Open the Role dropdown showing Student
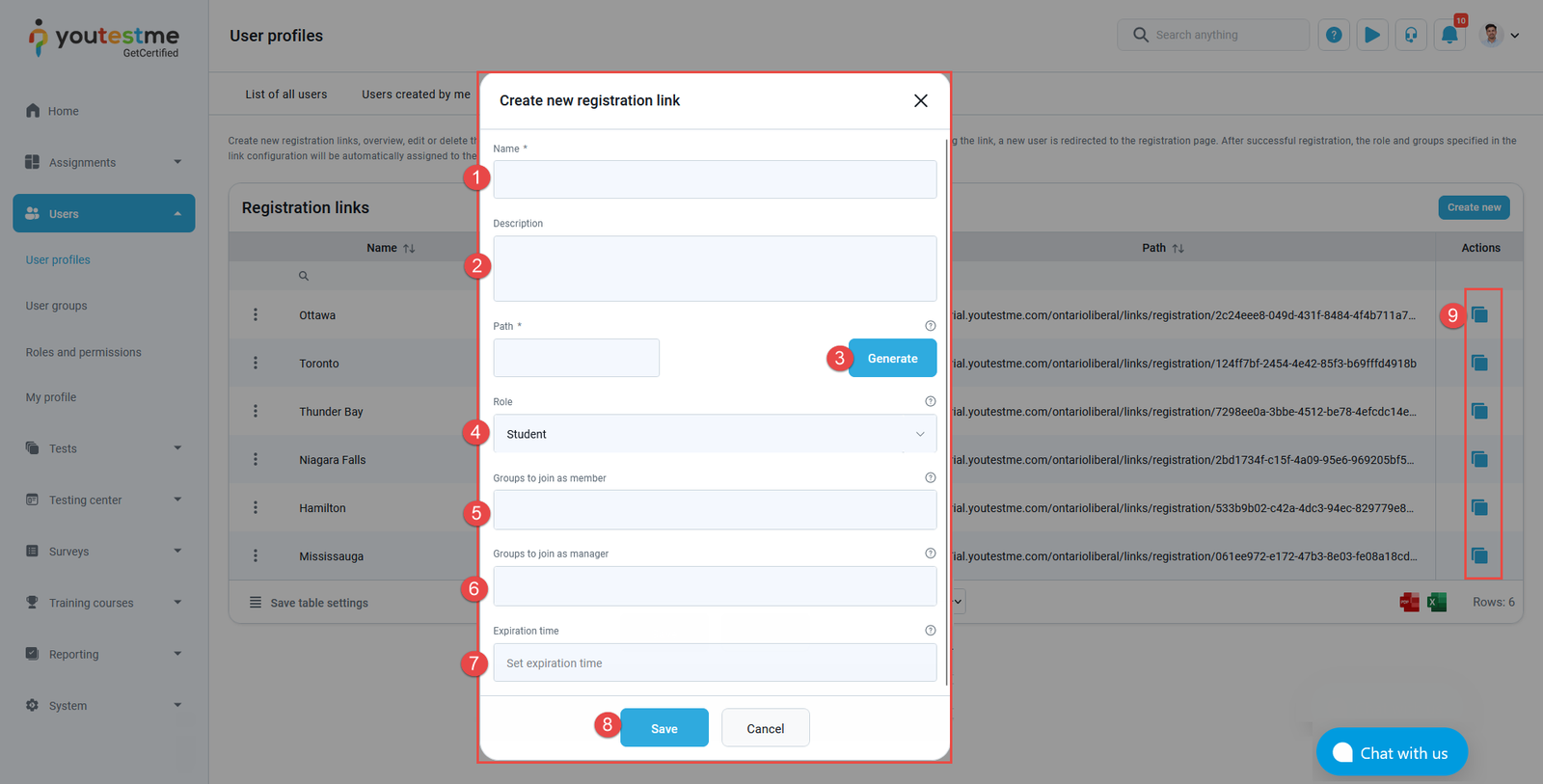 coord(714,434)
